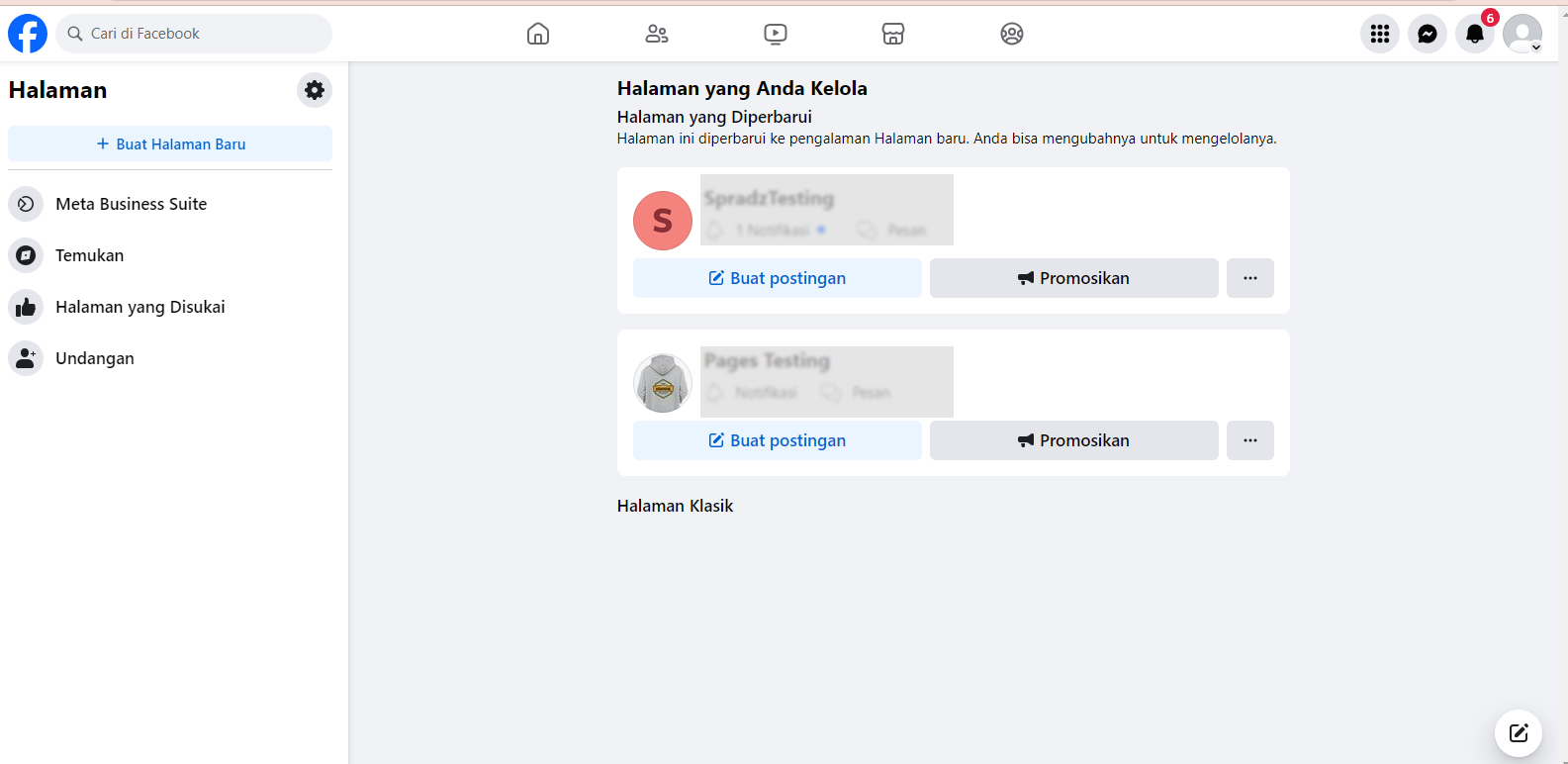This screenshot has height=764, width=1568.
Task: Select Halaman yang Disukai in sidebar
Action: click(139, 307)
